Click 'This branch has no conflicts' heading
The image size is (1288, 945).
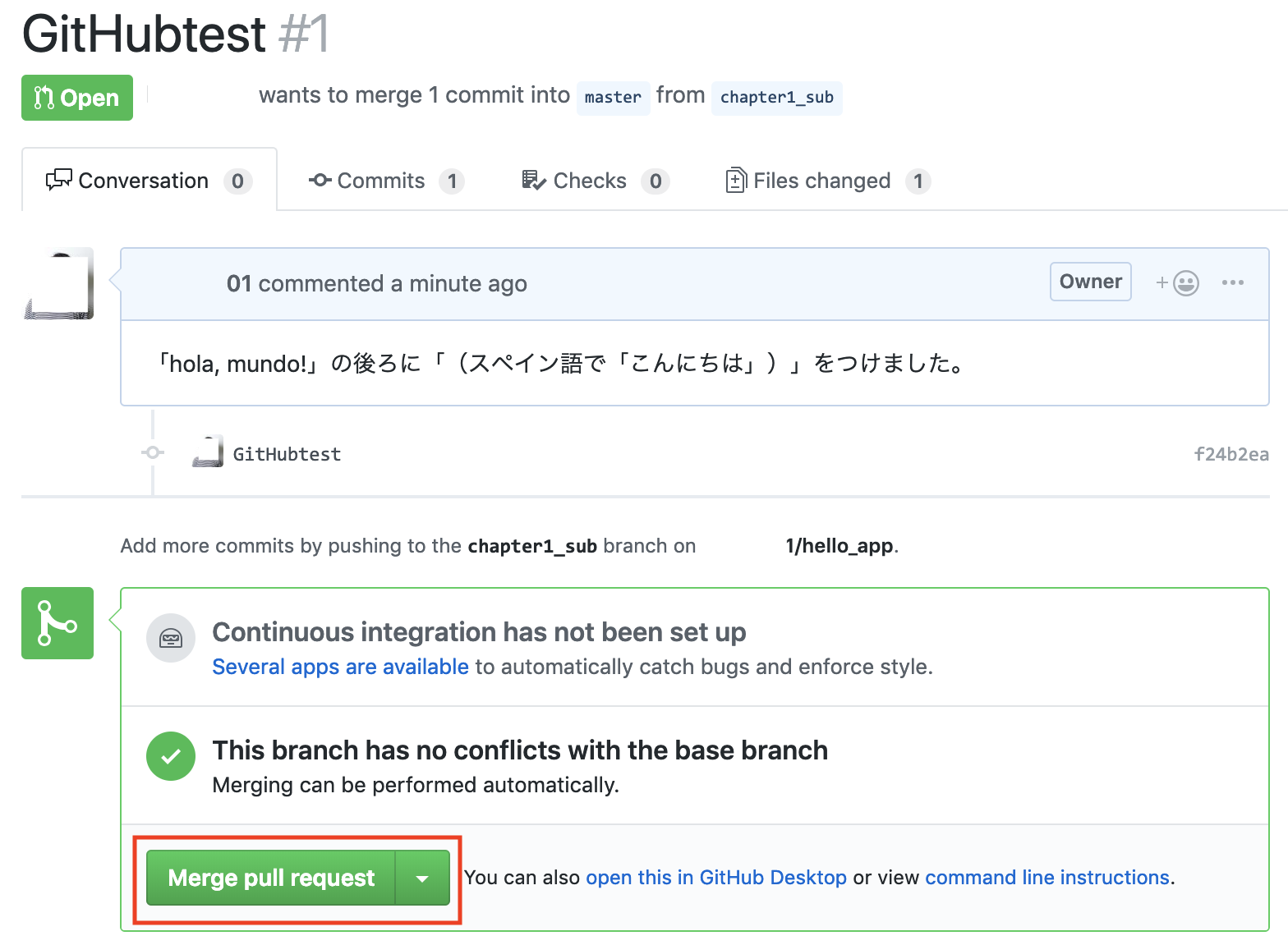(x=520, y=750)
